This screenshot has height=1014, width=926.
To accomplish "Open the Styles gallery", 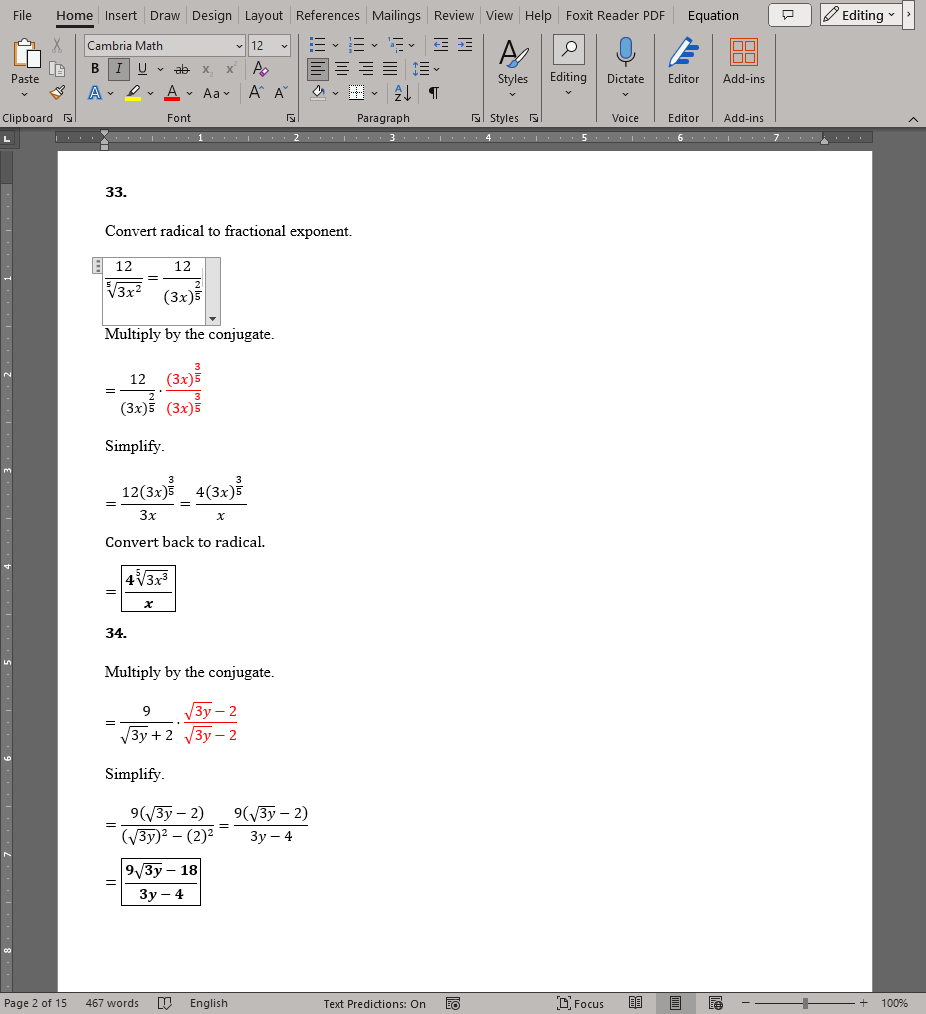I will (x=513, y=69).
